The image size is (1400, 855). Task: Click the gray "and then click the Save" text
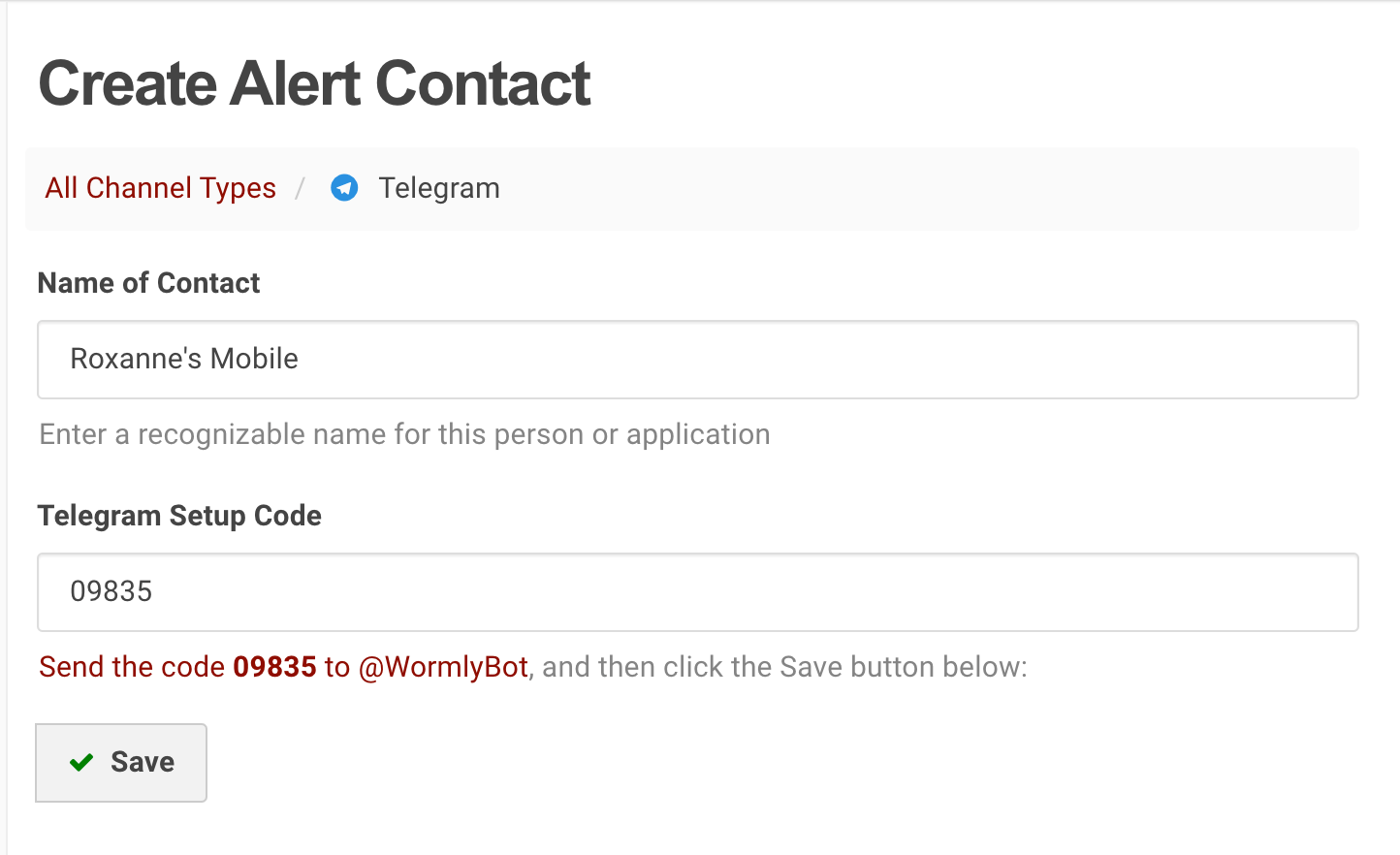[x=783, y=667]
